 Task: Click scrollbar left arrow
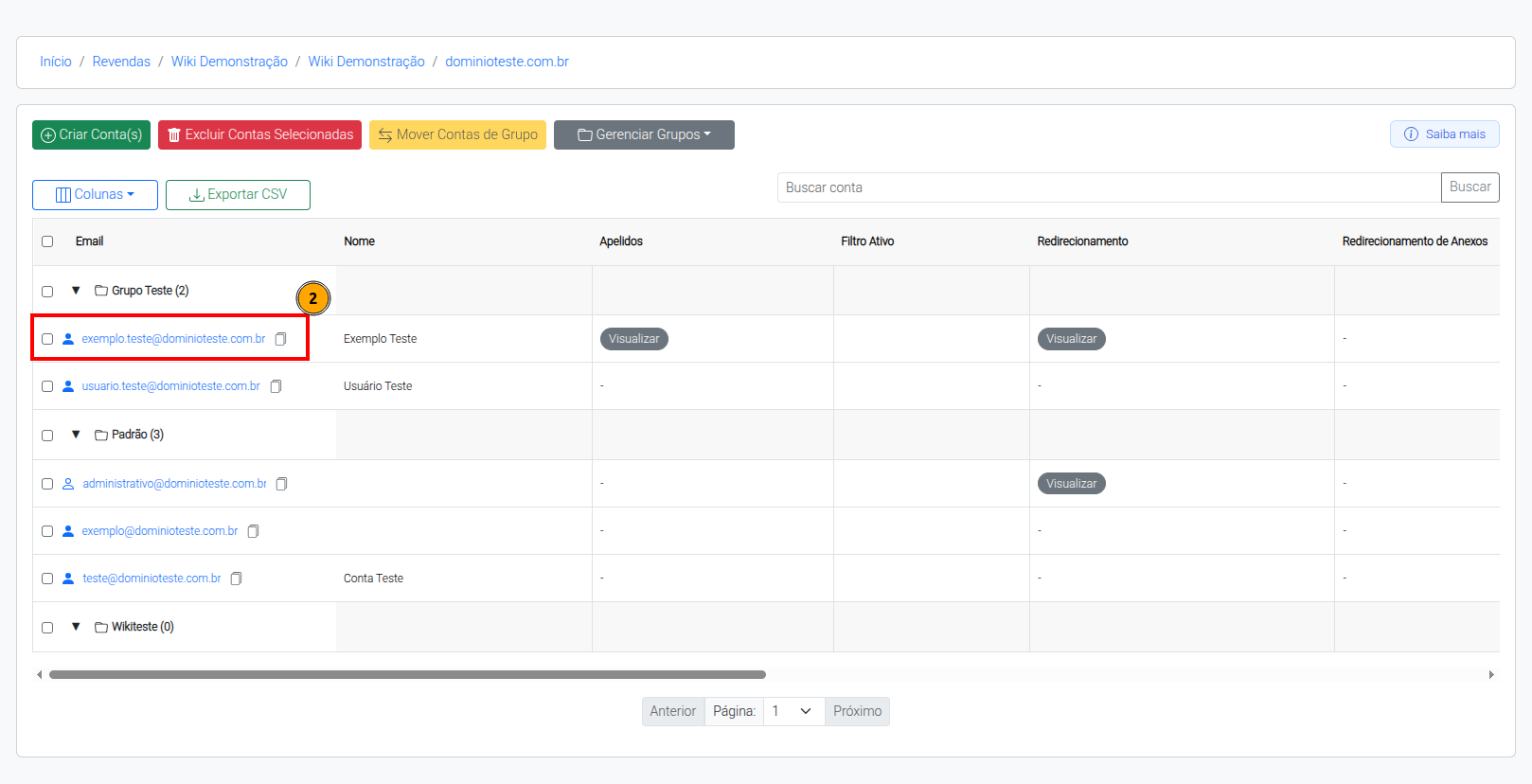pos(39,675)
